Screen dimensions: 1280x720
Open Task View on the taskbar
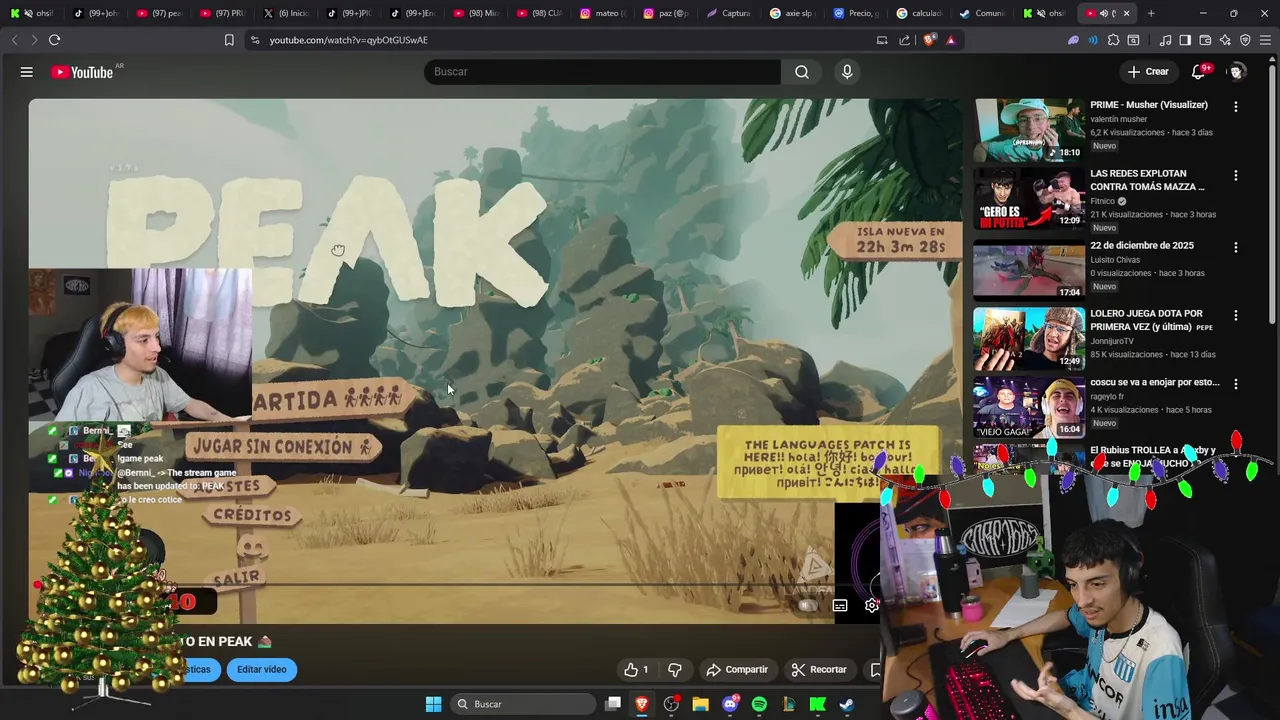(x=613, y=704)
